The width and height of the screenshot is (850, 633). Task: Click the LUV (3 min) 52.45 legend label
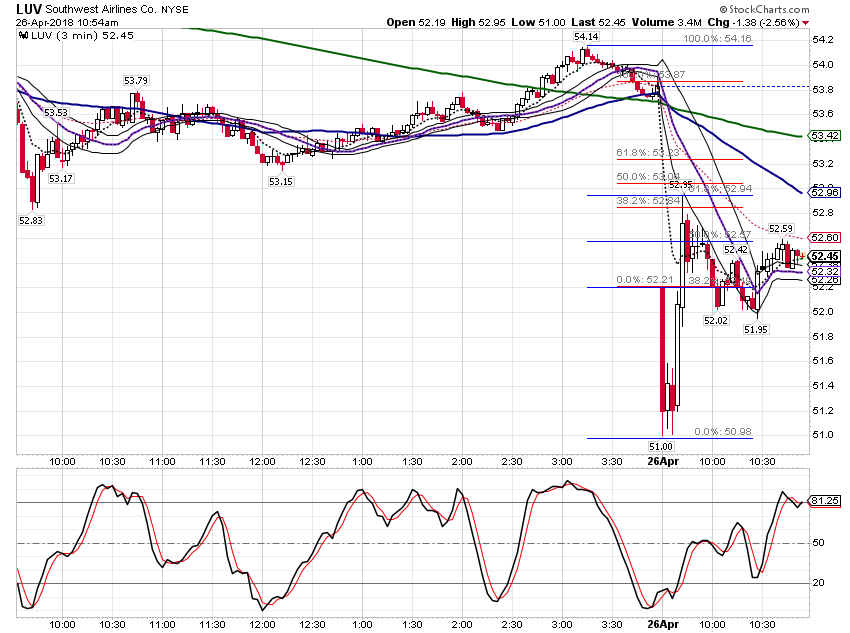point(82,36)
